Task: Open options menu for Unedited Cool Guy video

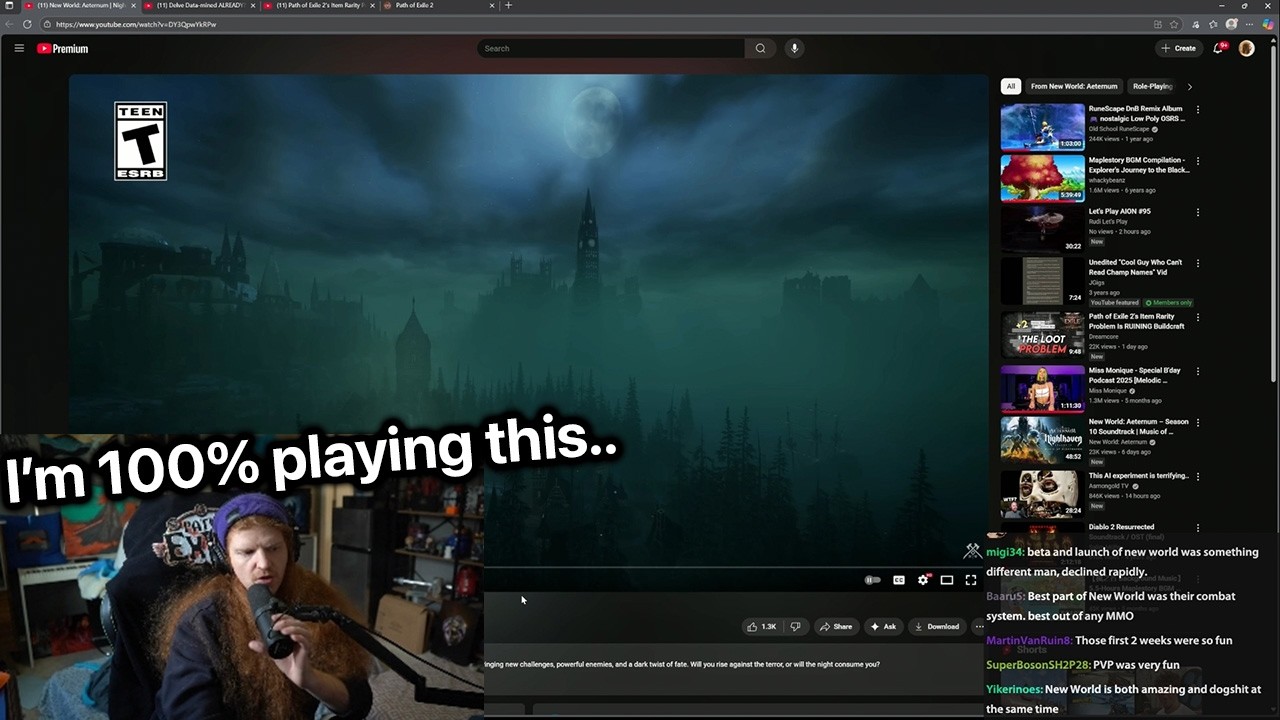Action: tap(1198, 263)
